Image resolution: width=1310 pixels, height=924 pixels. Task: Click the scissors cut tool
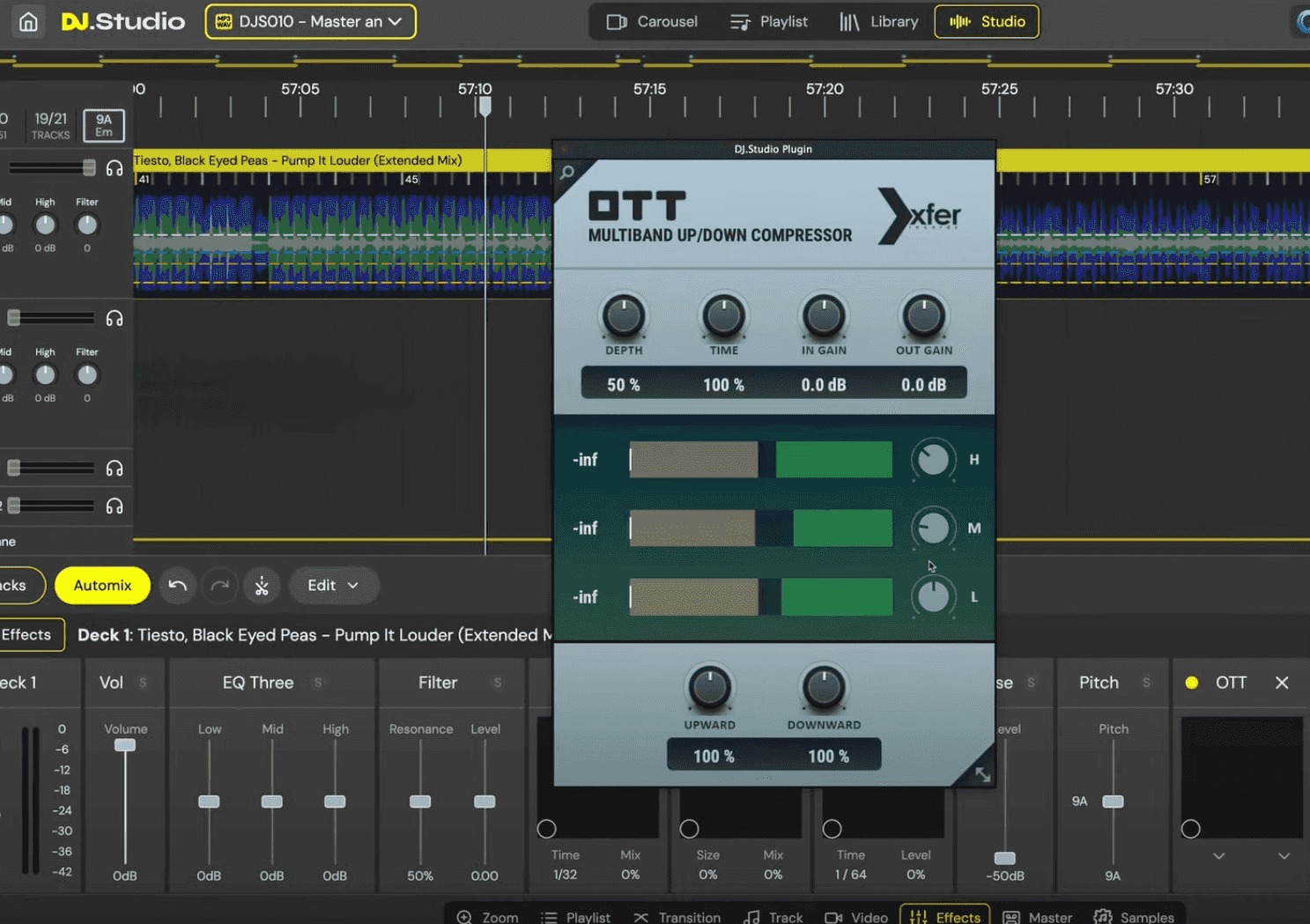point(262,586)
